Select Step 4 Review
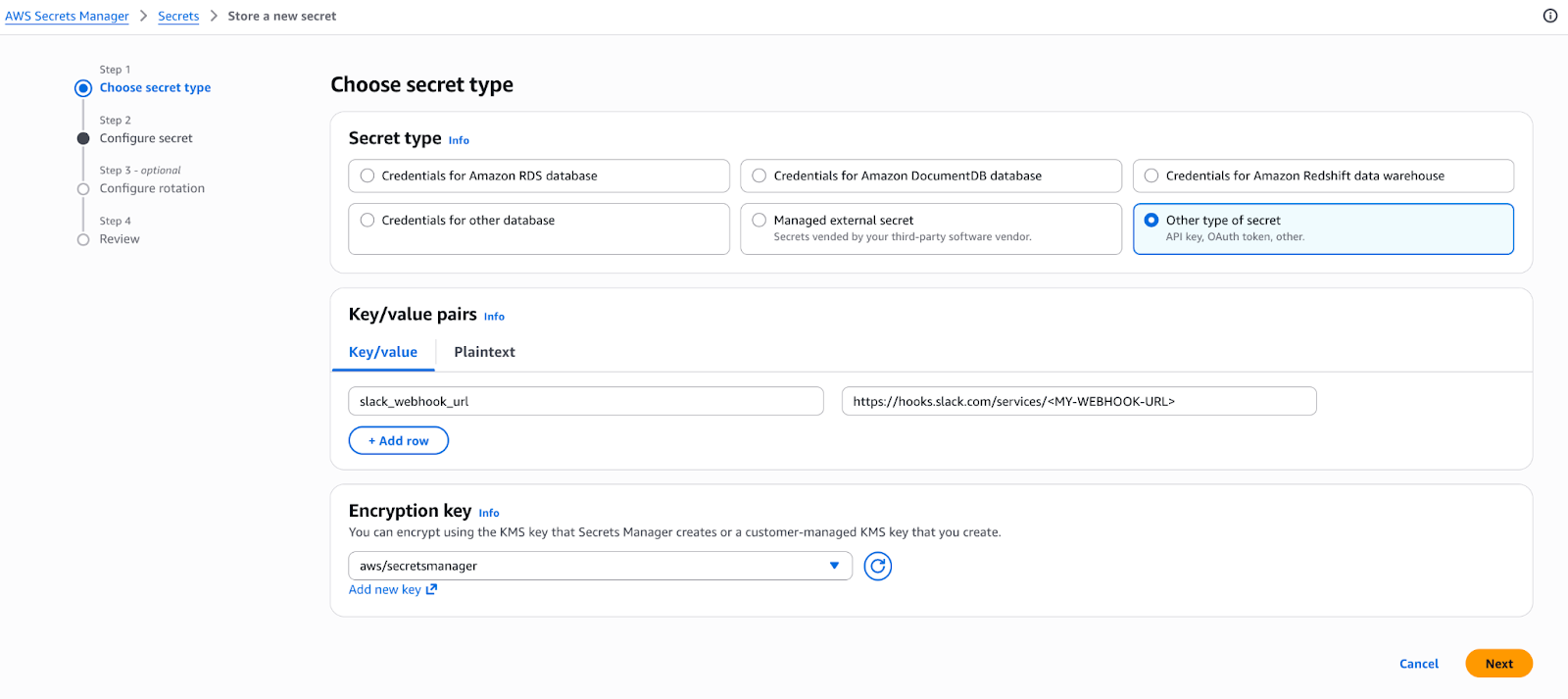This screenshot has height=699, width=1568. (120, 239)
